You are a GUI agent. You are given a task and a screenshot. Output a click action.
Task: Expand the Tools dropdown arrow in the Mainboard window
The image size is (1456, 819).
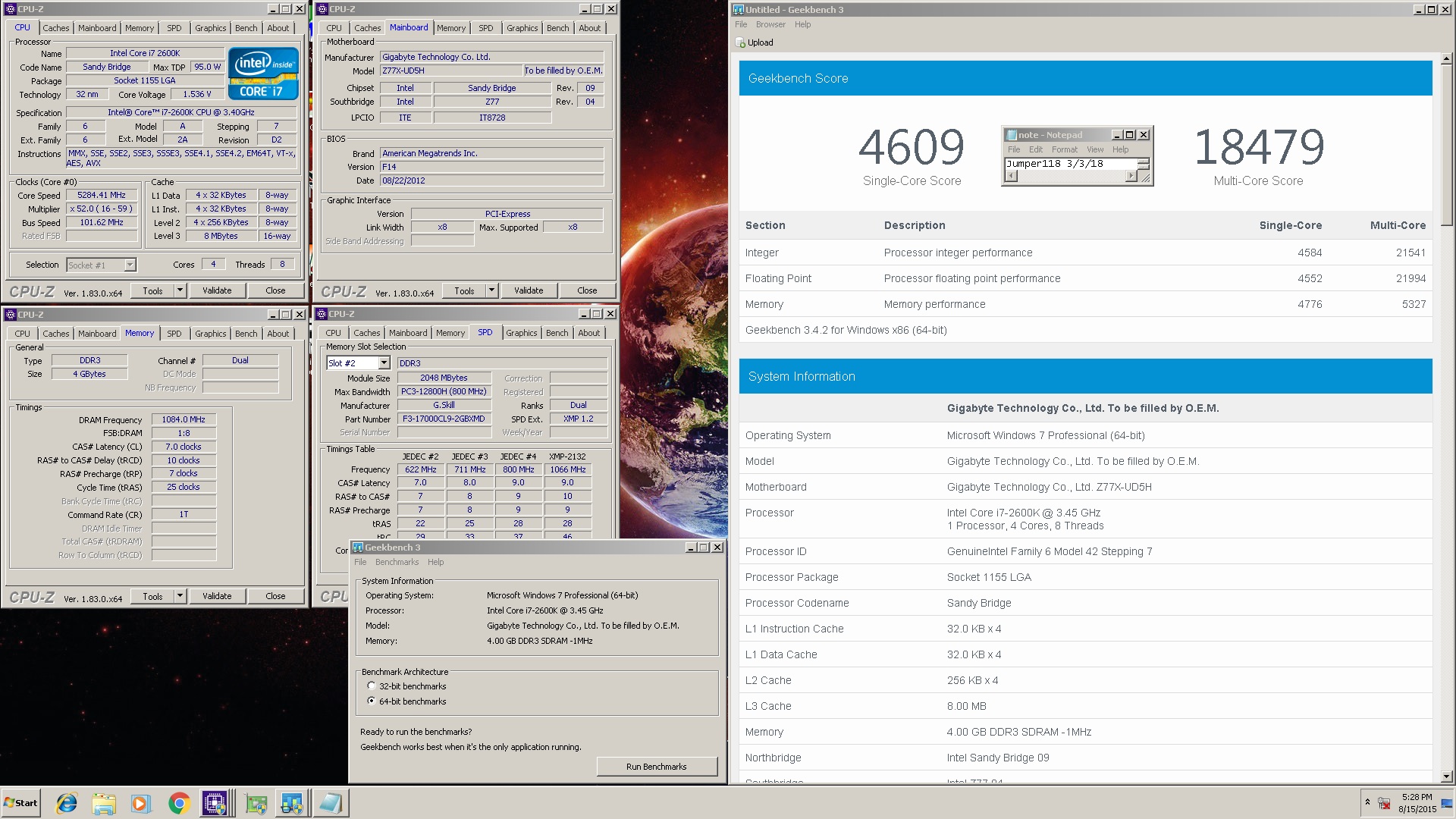click(491, 290)
